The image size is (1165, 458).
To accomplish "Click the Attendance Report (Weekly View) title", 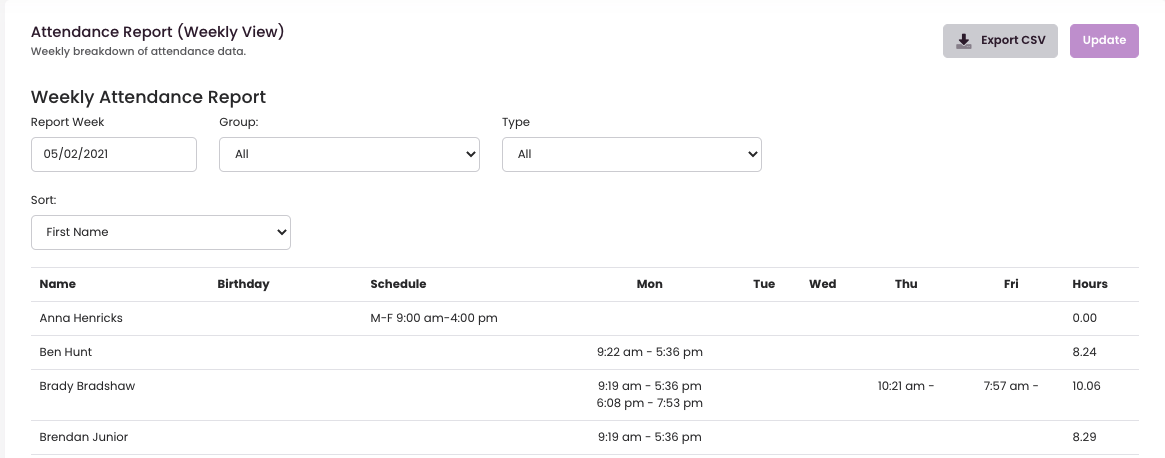I will click(158, 32).
